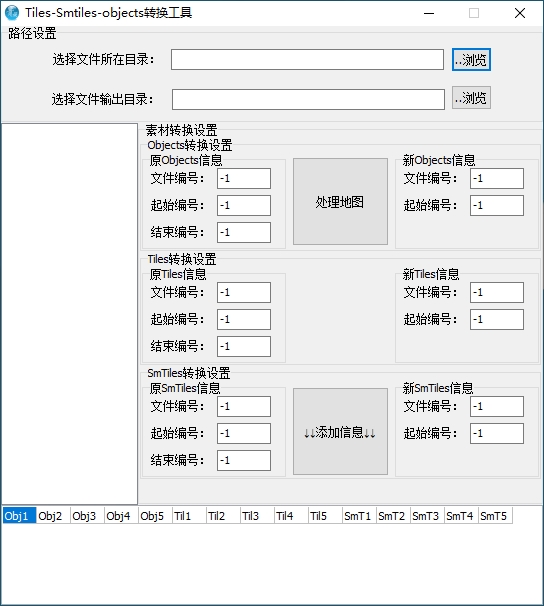The width and height of the screenshot is (544, 606).
Task: Click the 新Objects信息 label
Action: 439,160
